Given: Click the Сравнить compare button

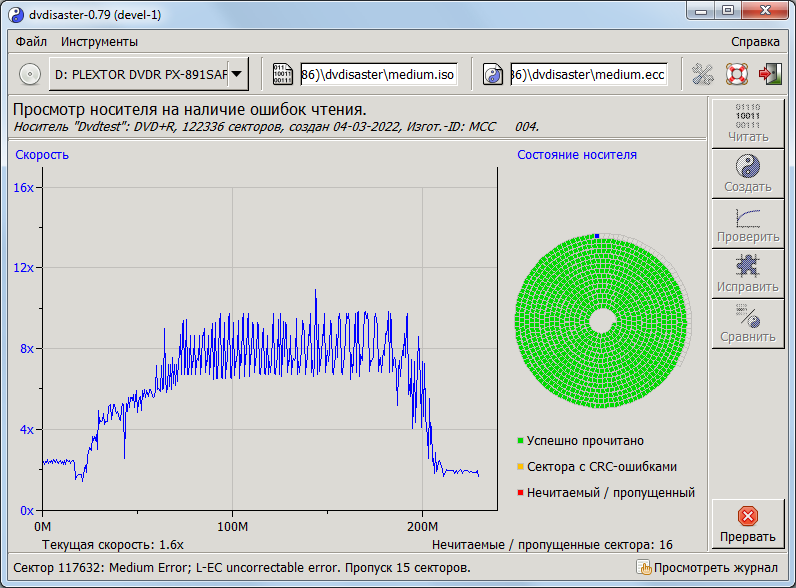Looking at the screenshot, I should [x=748, y=323].
